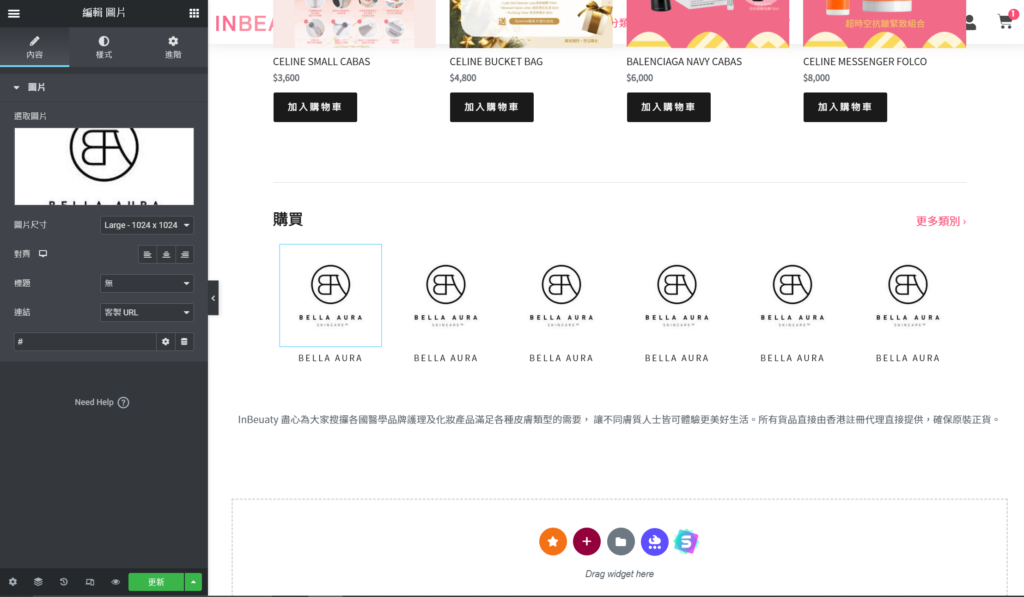Align image to the right
The width and height of the screenshot is (1024, 597).
[x=185, y=254]
